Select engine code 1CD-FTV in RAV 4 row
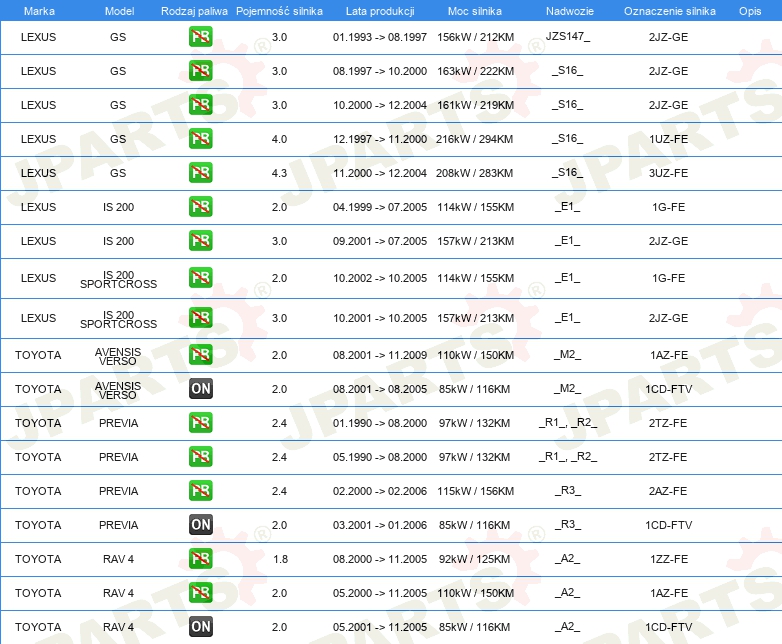The width and height of the screenshot is (782, 644). 668,627
